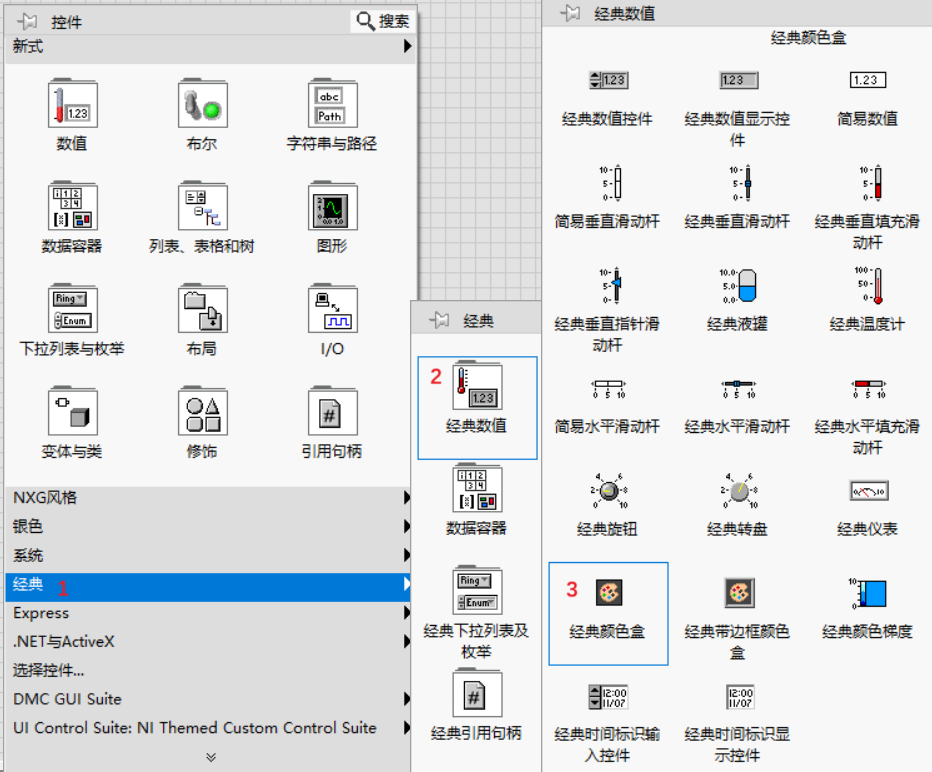Select the 经典带边框颜色盒 control
932x772 pixels.
tap(739, 593)
